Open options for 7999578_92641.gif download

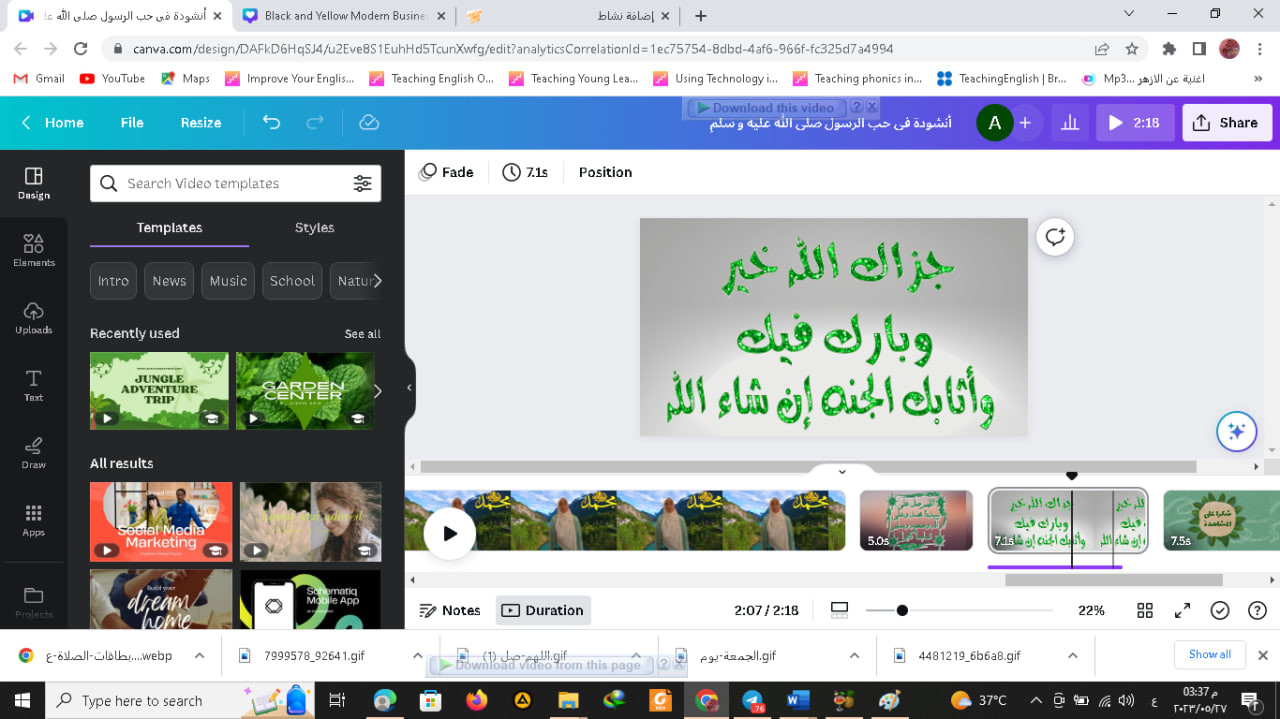(x=417, y=656)
